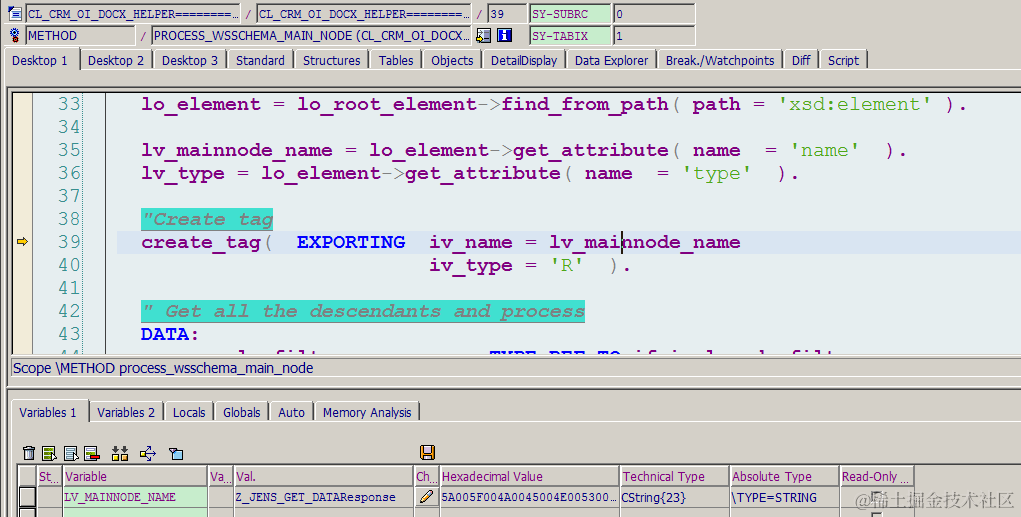
Task: Click the Hexadecimal Value column header
Action: pyautogui.click(x=529, y=477)
